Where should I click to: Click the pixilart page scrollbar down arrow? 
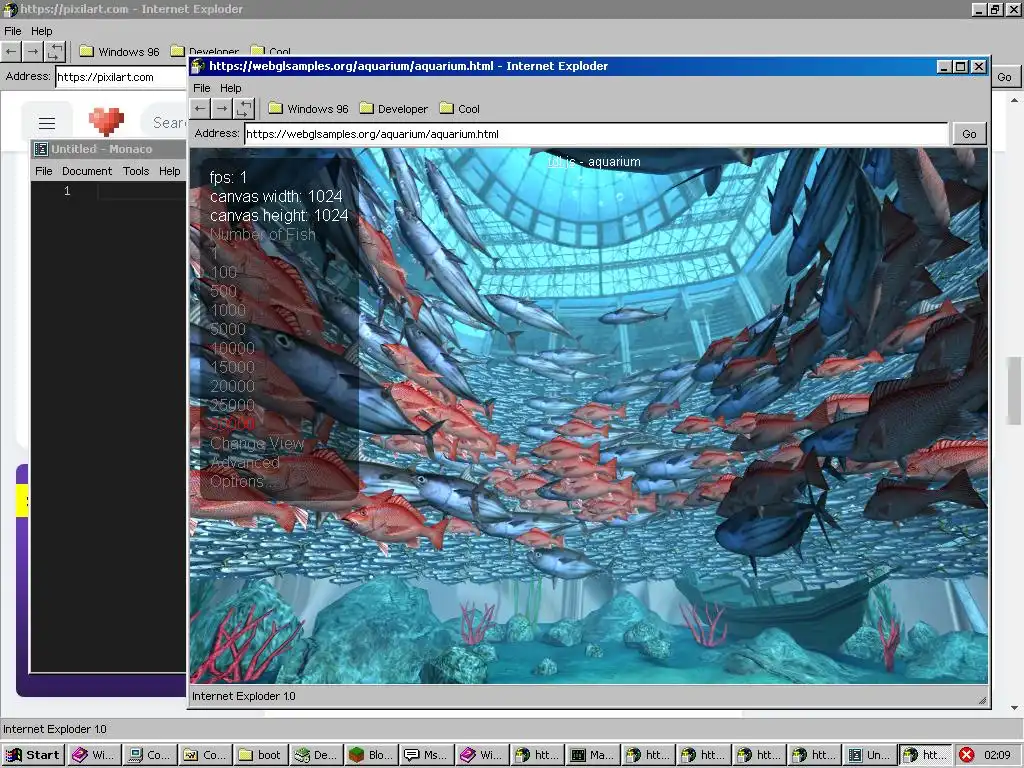[1014, 708]
